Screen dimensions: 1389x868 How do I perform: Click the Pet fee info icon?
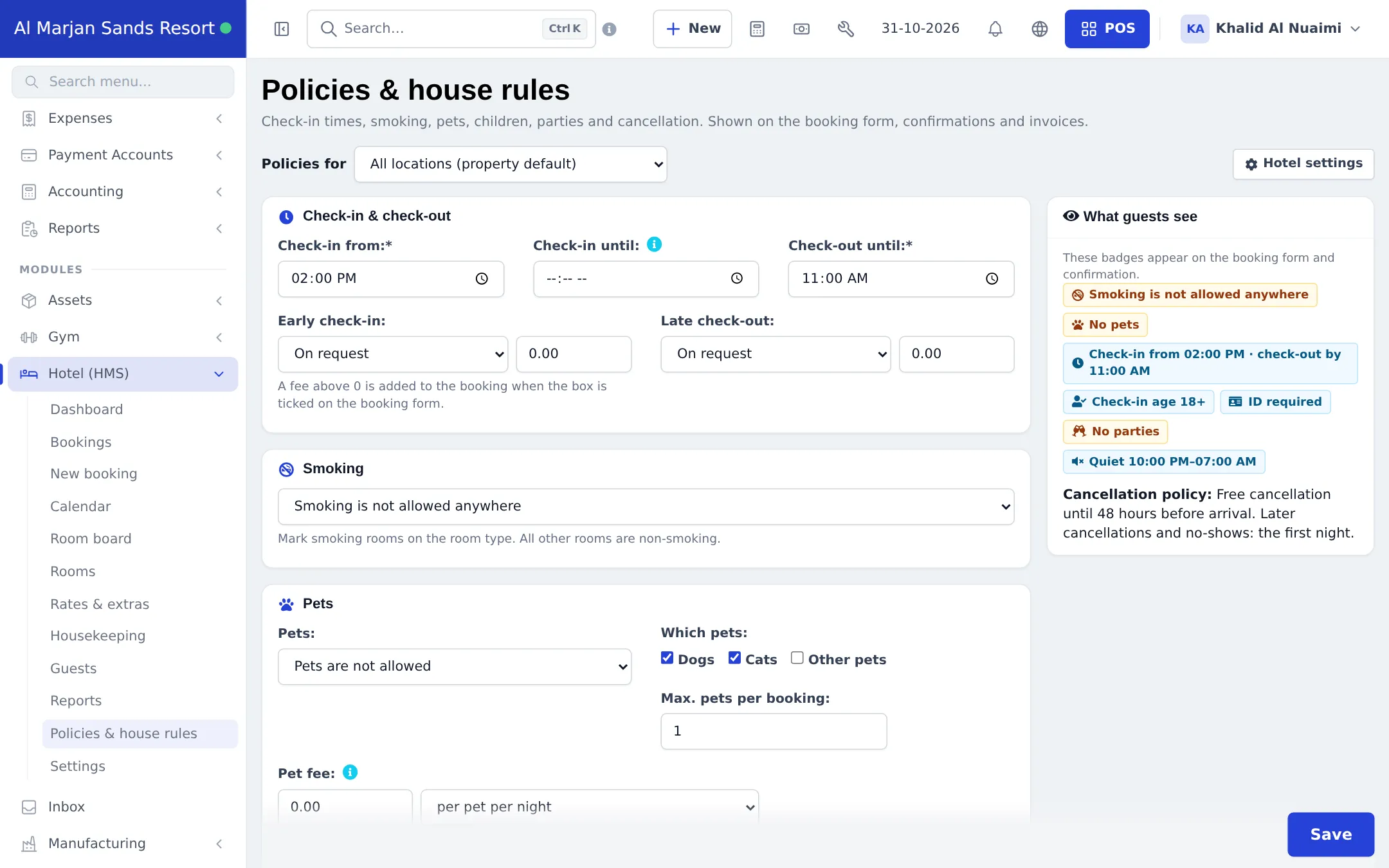pos(350,772)
